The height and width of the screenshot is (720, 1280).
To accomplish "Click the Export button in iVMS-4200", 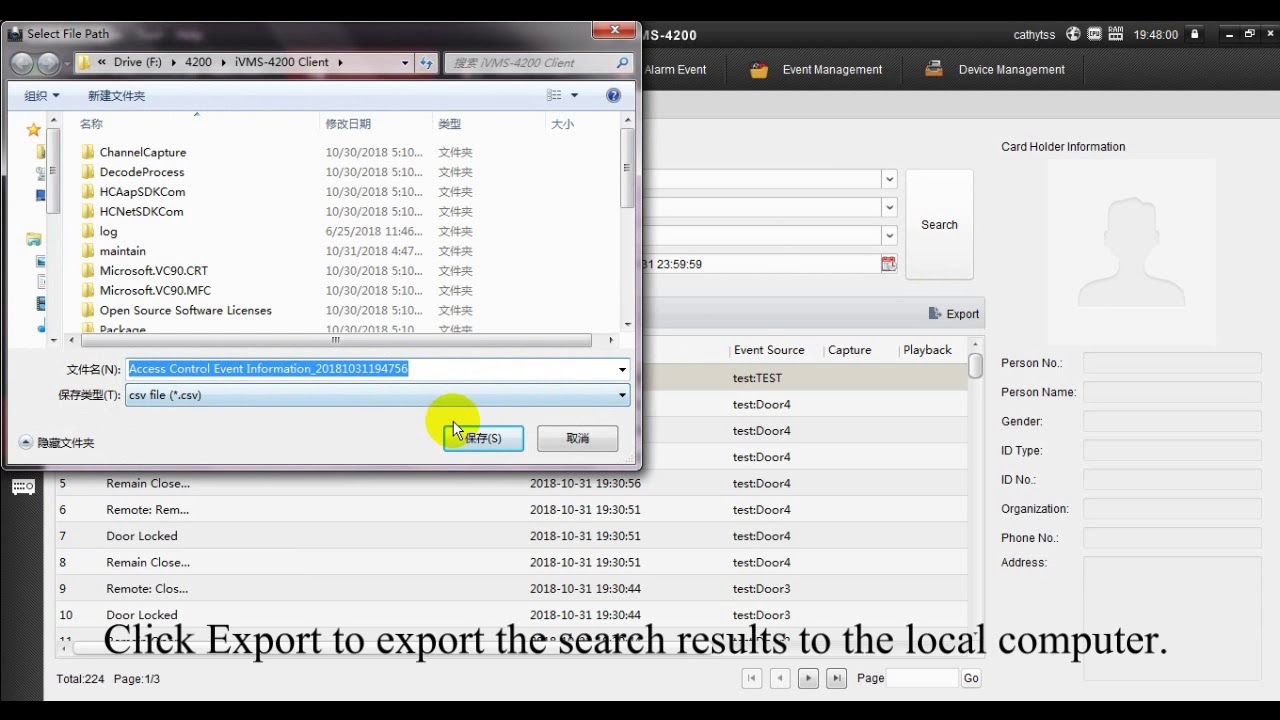I will pyautogui.click(x=954, y=314).
